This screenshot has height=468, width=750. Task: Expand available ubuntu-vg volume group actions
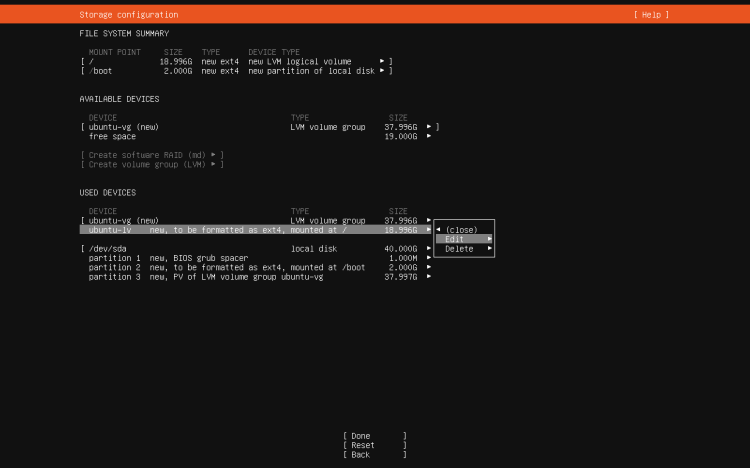click(429, 127)
